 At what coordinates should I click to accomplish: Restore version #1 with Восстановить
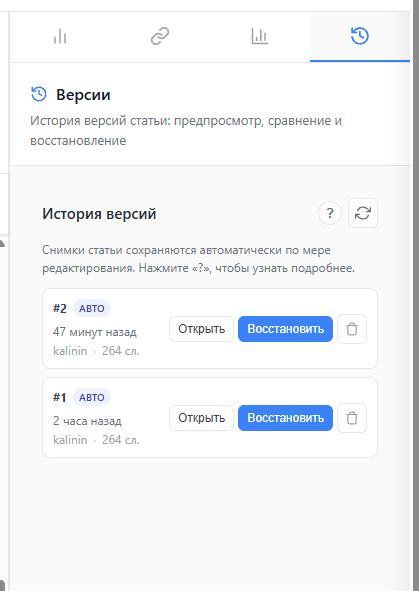(285, 418)
